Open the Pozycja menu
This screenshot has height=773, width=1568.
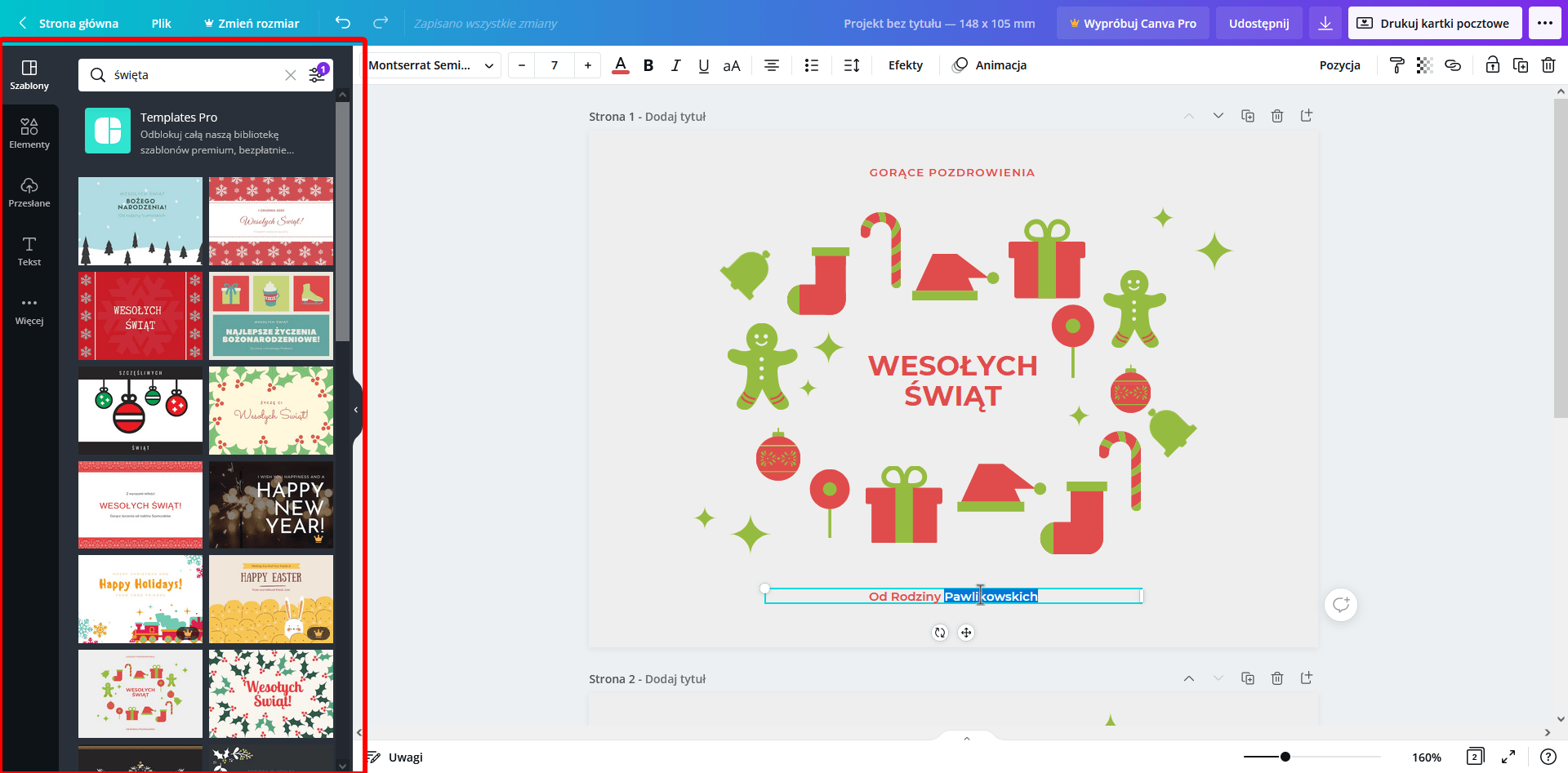(1339, 65)
